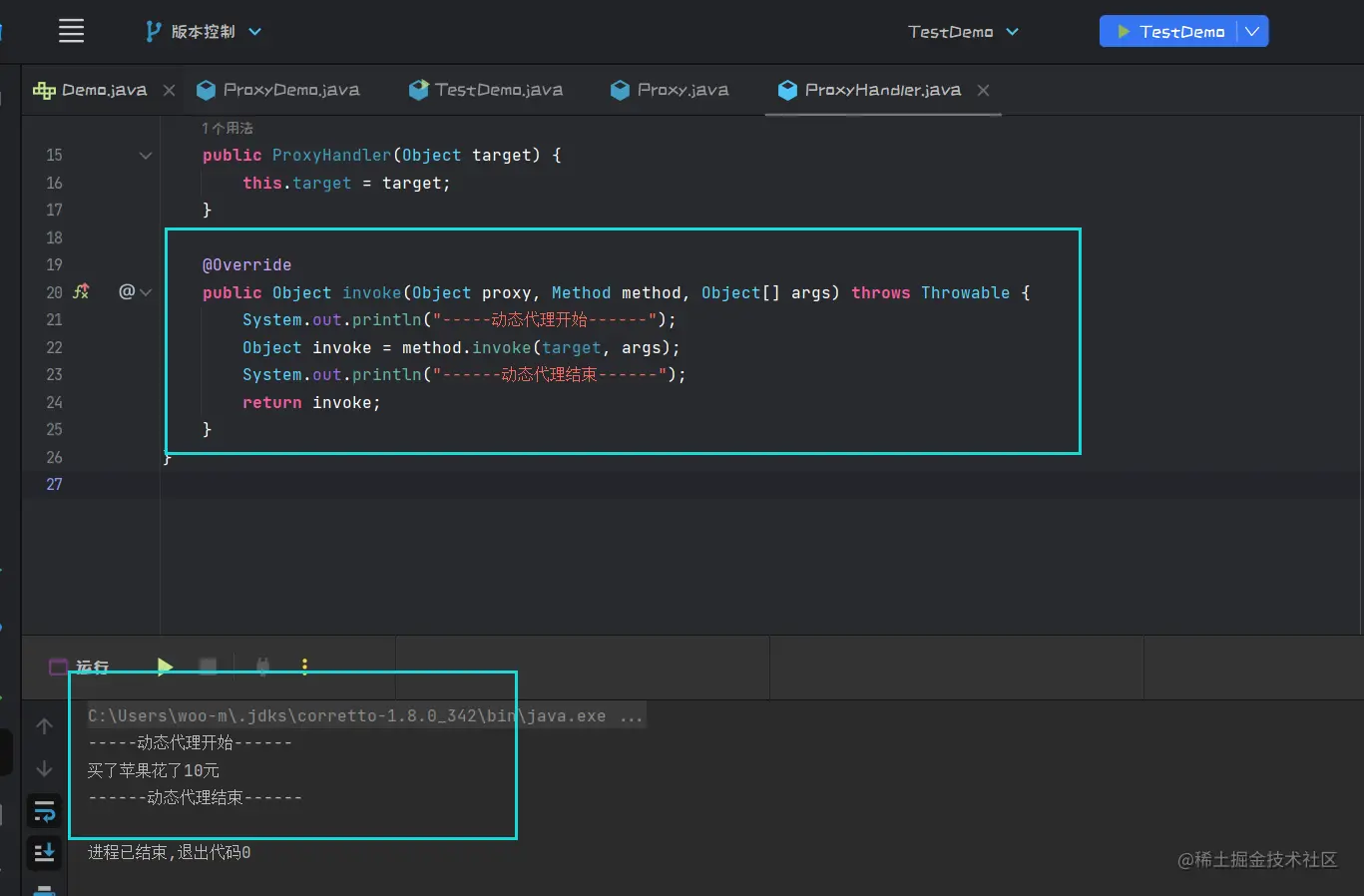Viewport: 1364px width, 896px height.
Task: Open the hamburger main menu
Action: [x=71, y=31]
